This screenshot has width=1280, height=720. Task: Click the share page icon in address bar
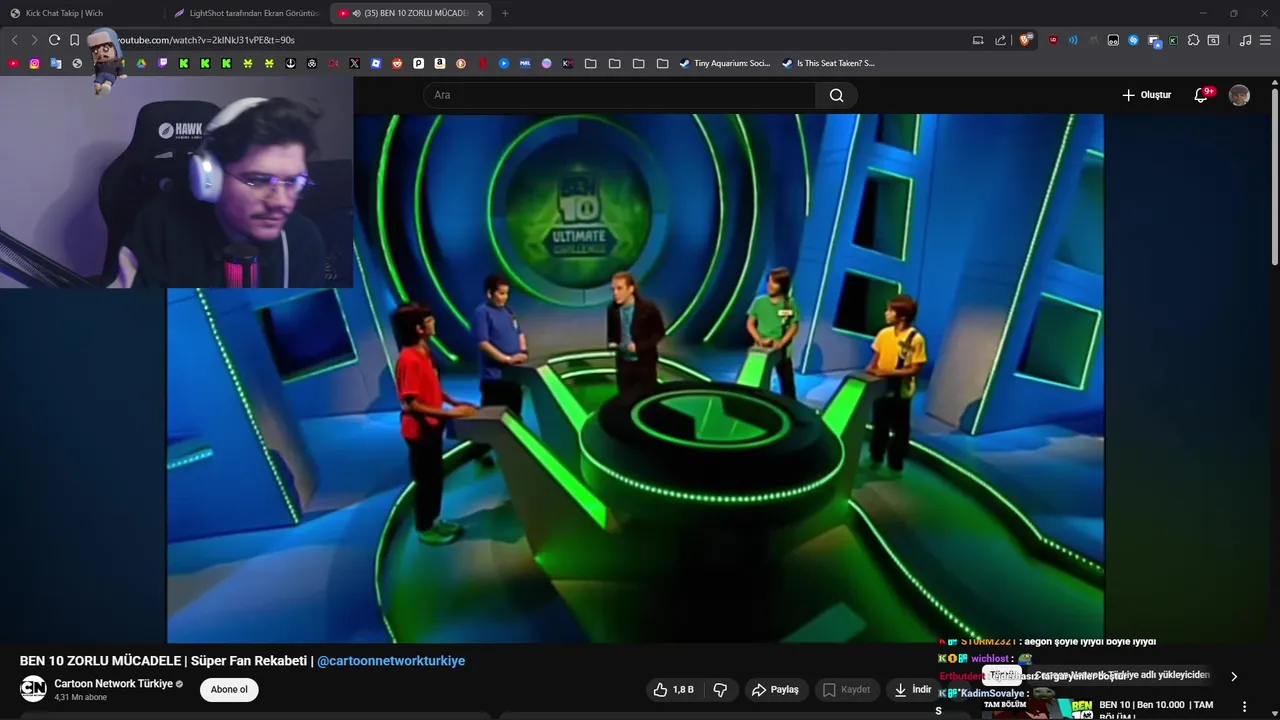point(1001,40)
